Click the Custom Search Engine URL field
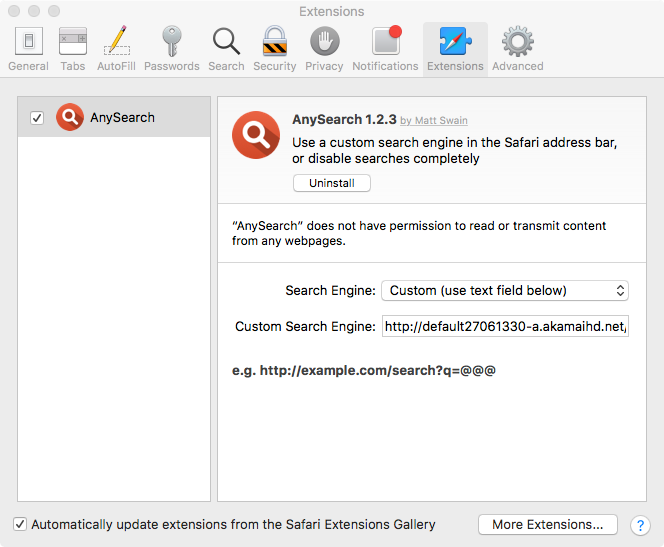The height and width of the screenshot is (547, 664). 505,326
